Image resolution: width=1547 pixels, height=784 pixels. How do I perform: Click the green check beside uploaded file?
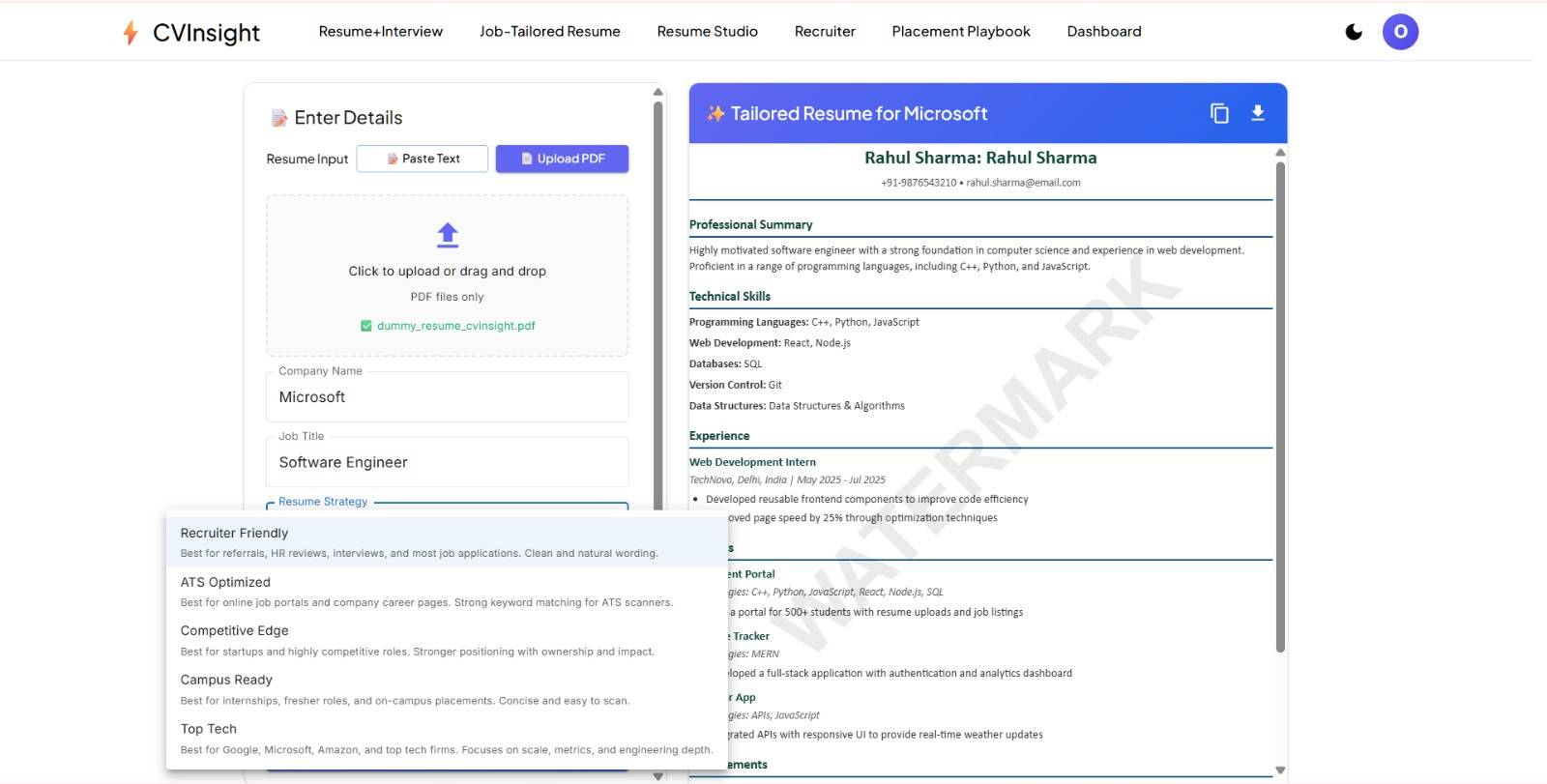366,326
